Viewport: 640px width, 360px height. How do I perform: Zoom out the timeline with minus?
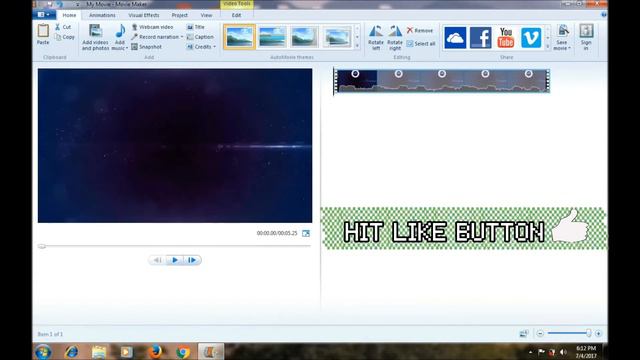coord(540,333)
